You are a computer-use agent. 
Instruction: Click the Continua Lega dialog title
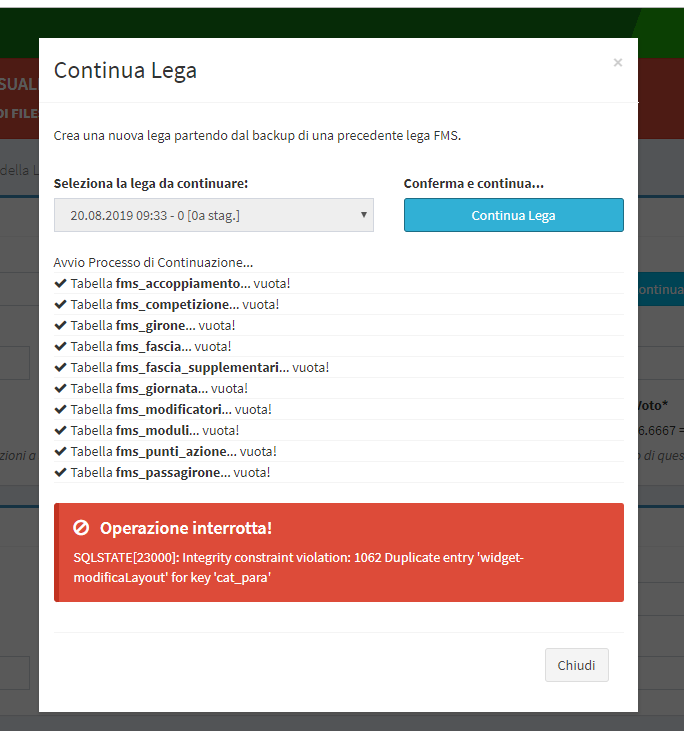(x=125, y=70)
